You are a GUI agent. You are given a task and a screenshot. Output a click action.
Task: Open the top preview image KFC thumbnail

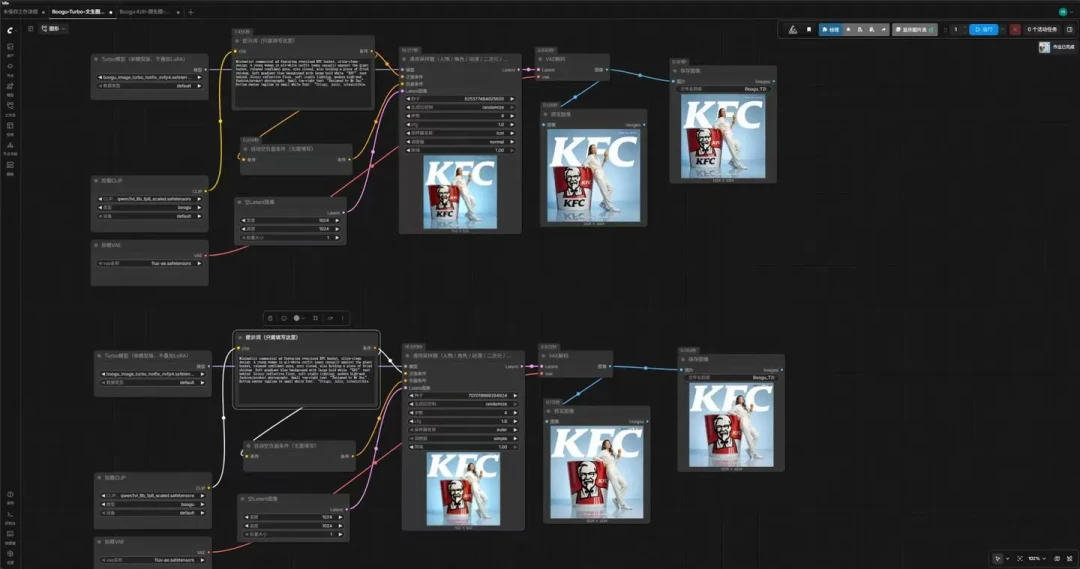[593, 176]
